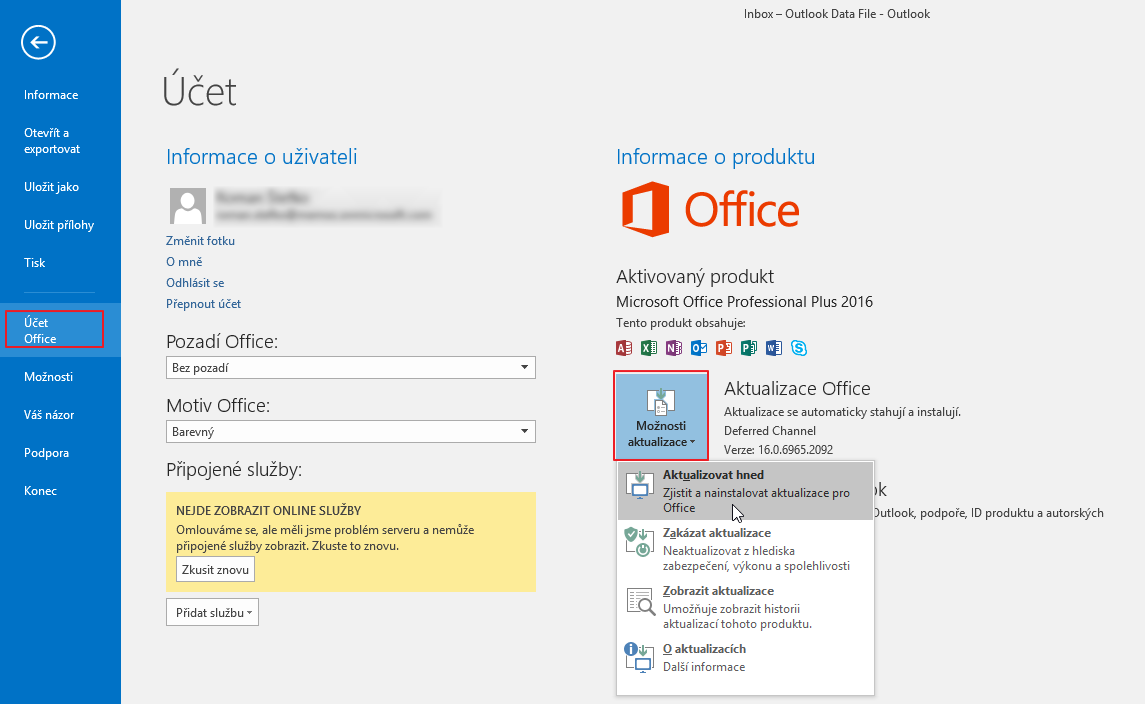Click the Aktualizace se automaticky stahují text
The image size is (1145, 704).
[x=842, y=412]
